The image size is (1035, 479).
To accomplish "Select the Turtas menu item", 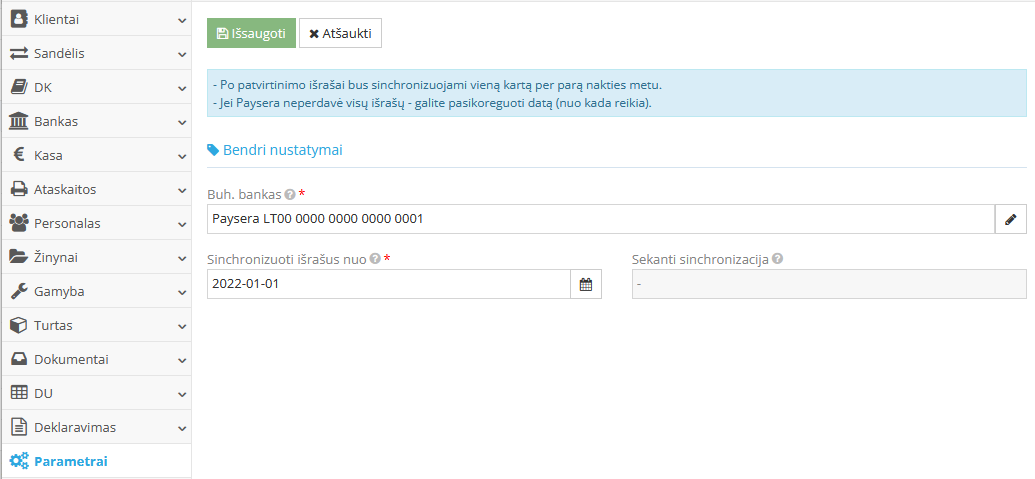I will click(53, 325).
